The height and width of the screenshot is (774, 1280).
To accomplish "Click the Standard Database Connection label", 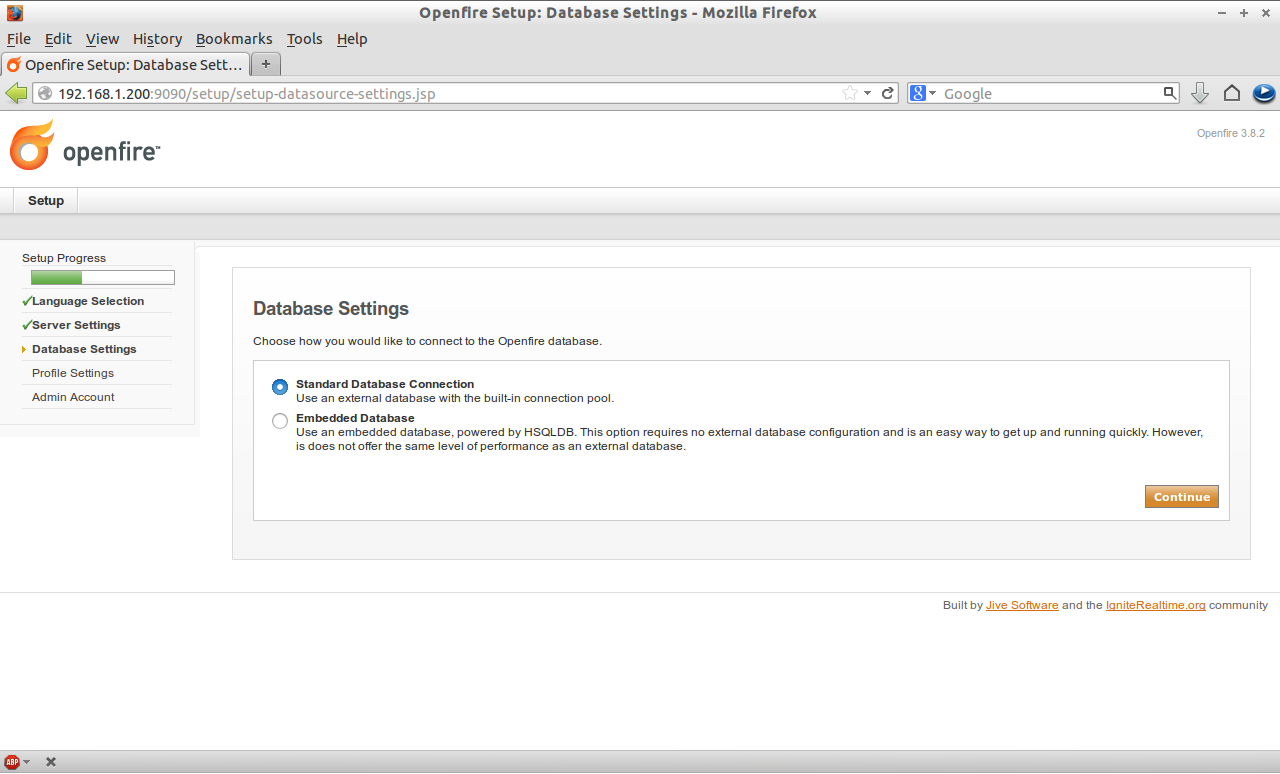I will point(385,384).
